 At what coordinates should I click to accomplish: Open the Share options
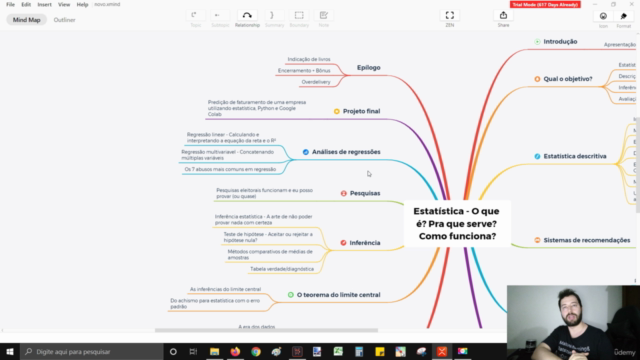(503, 19)
